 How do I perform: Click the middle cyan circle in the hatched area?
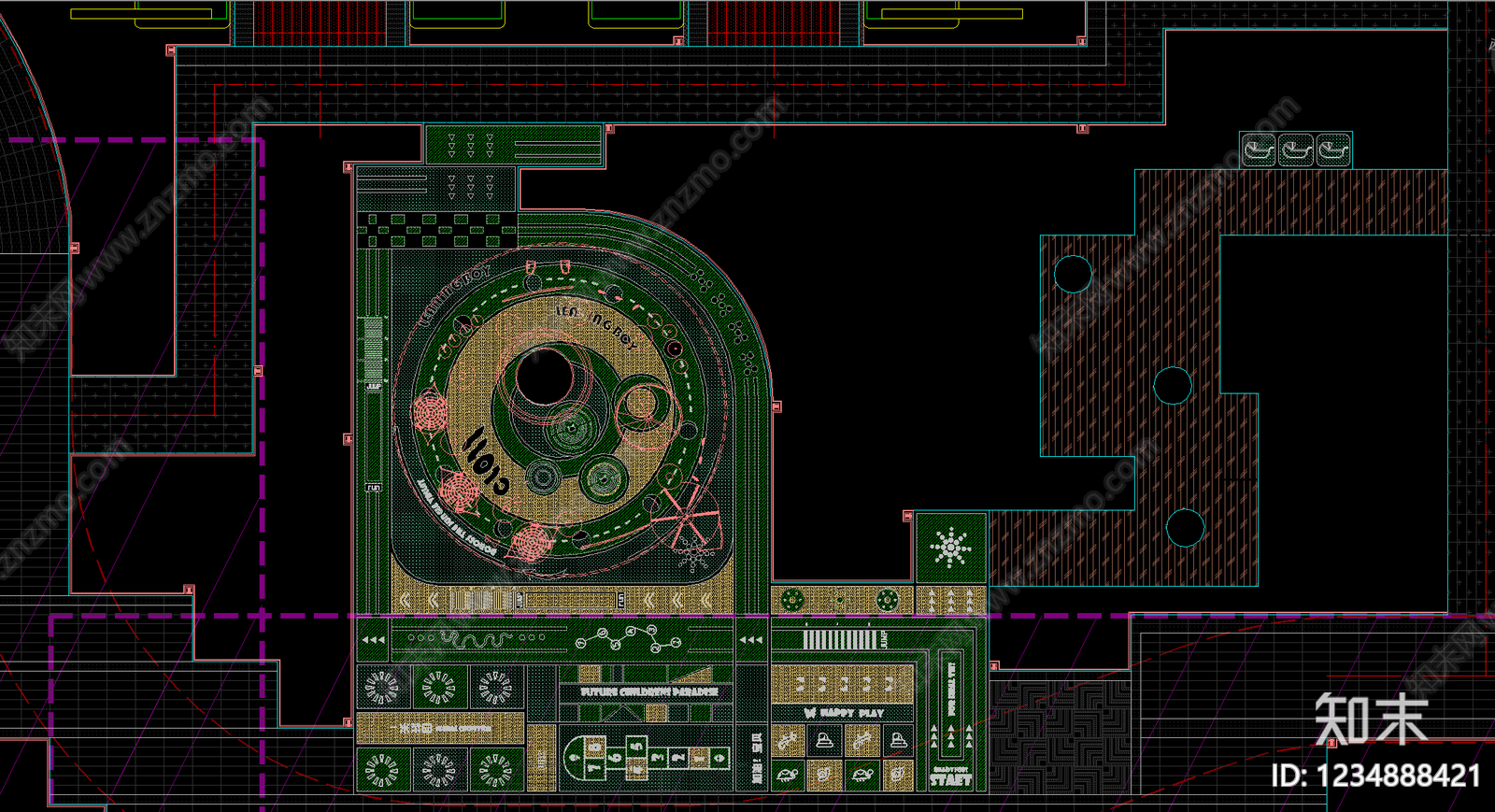point(1173,385)
